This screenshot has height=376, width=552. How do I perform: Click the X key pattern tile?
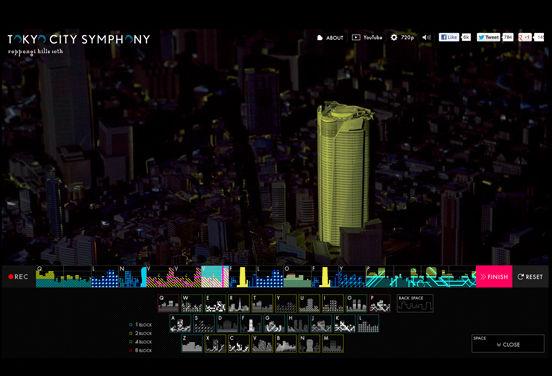pos(215,344)
